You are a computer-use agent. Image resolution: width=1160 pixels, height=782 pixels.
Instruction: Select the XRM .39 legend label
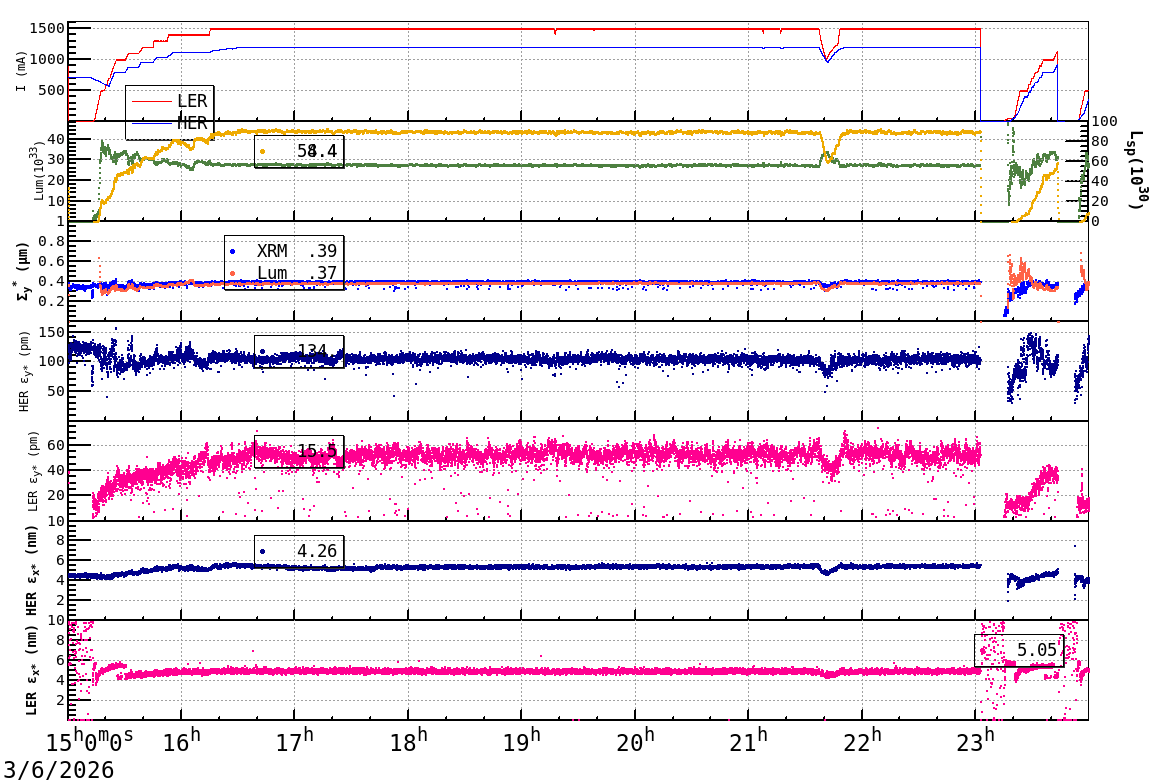pos(297,252)
